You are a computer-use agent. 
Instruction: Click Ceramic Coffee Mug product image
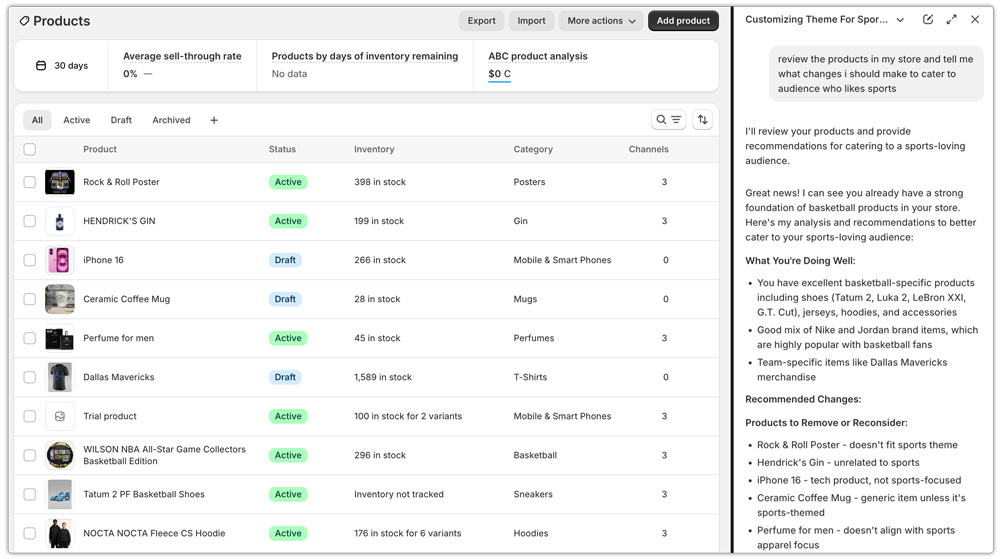(x=60, y=299)
